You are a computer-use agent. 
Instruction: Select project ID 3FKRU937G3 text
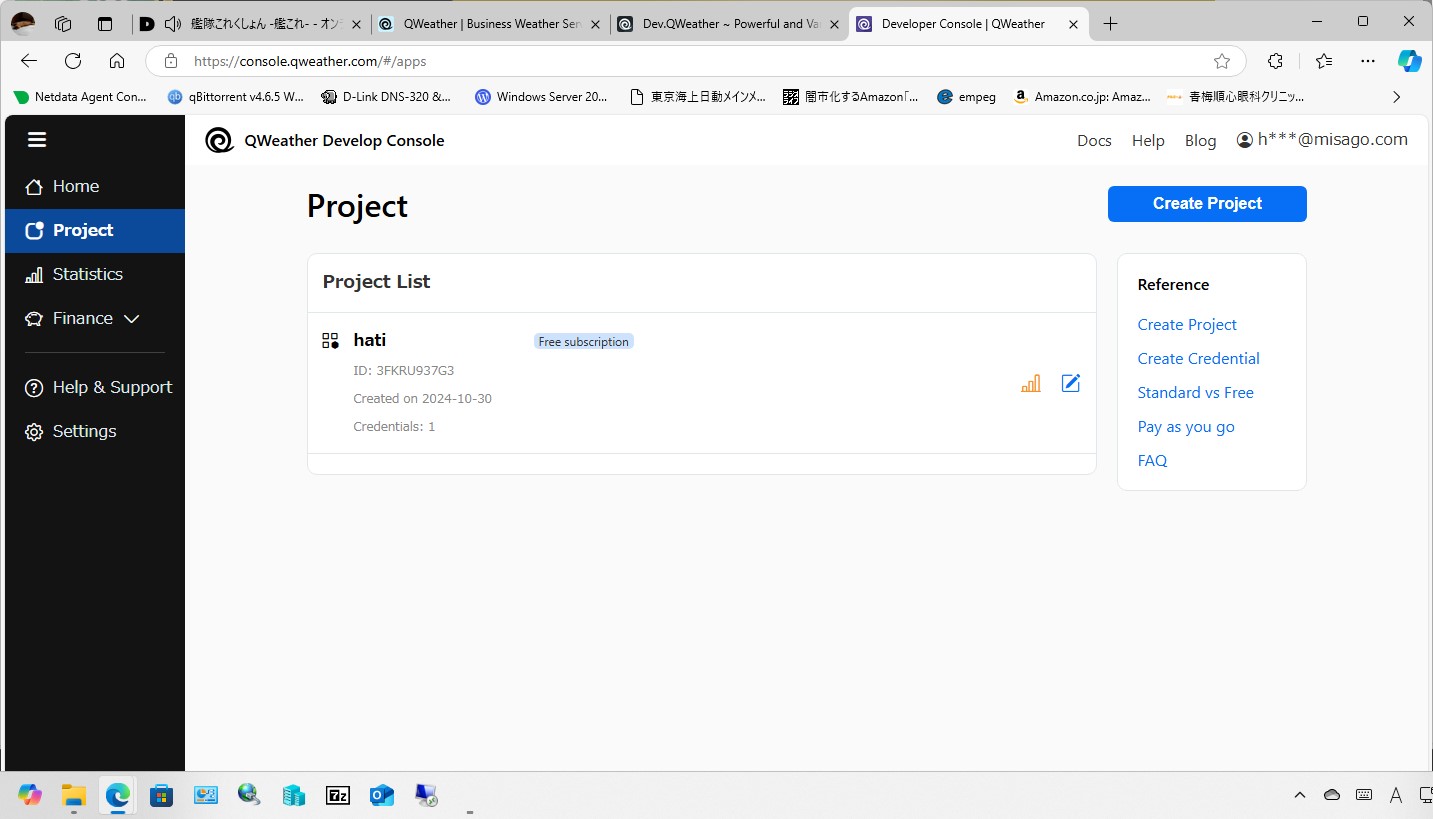click(404, 371)
